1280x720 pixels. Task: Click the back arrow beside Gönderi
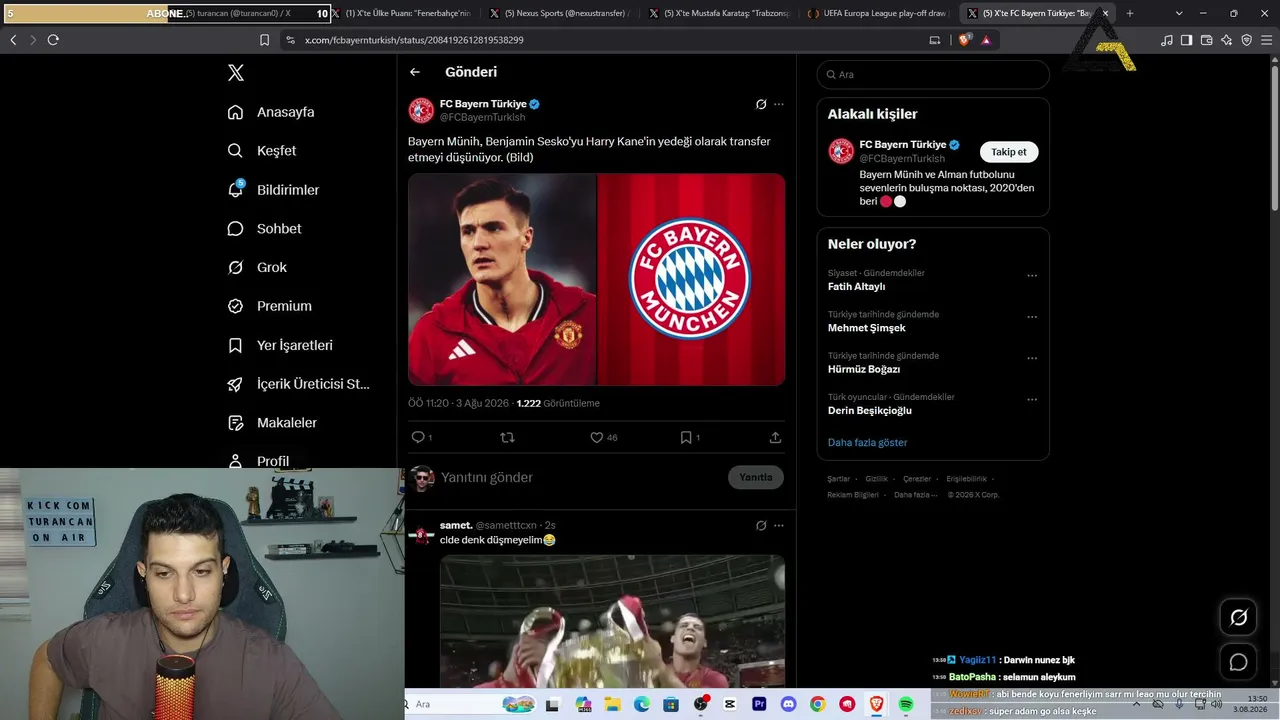click(x=415, y=72)
